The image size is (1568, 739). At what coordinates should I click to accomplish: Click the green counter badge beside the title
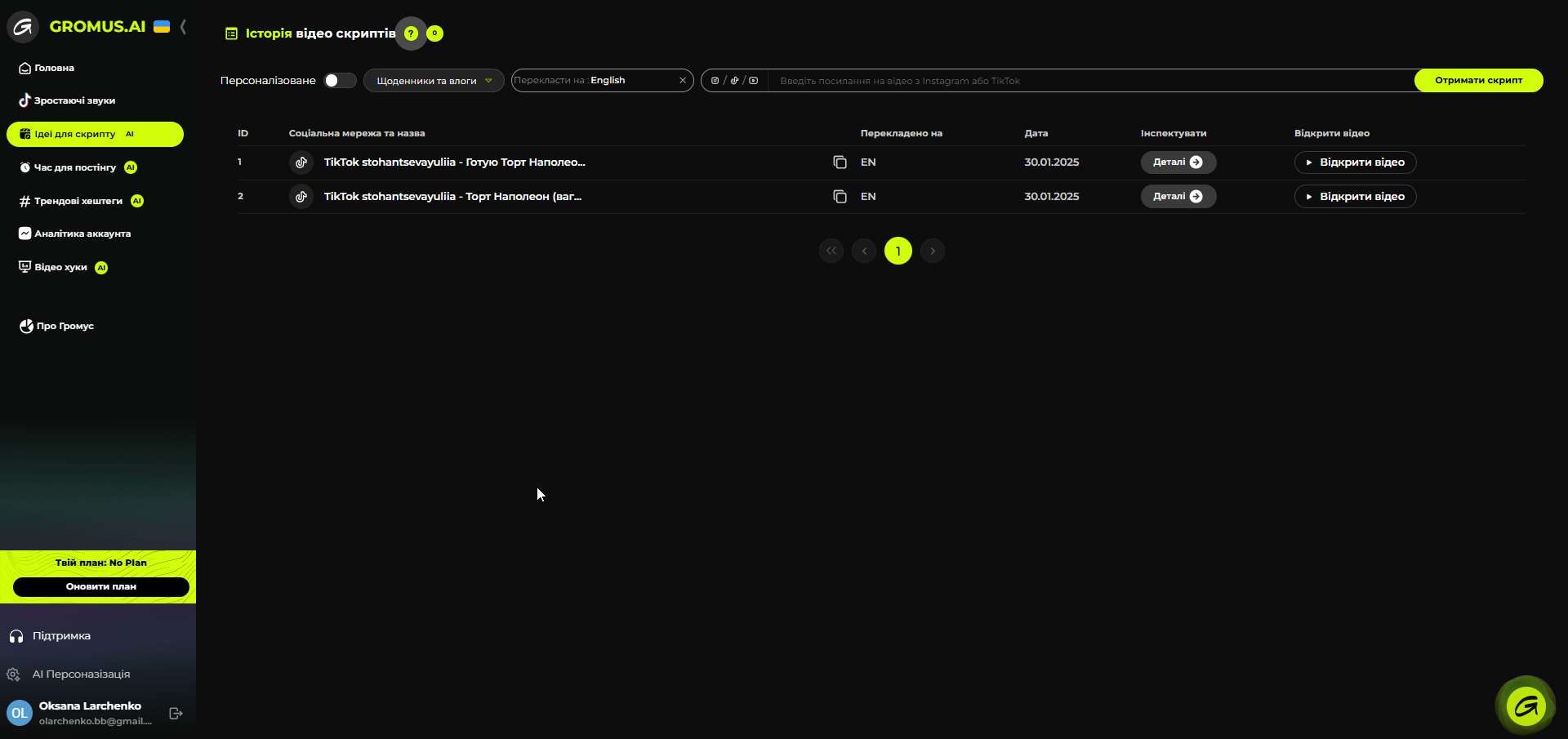tap(435, 33)
